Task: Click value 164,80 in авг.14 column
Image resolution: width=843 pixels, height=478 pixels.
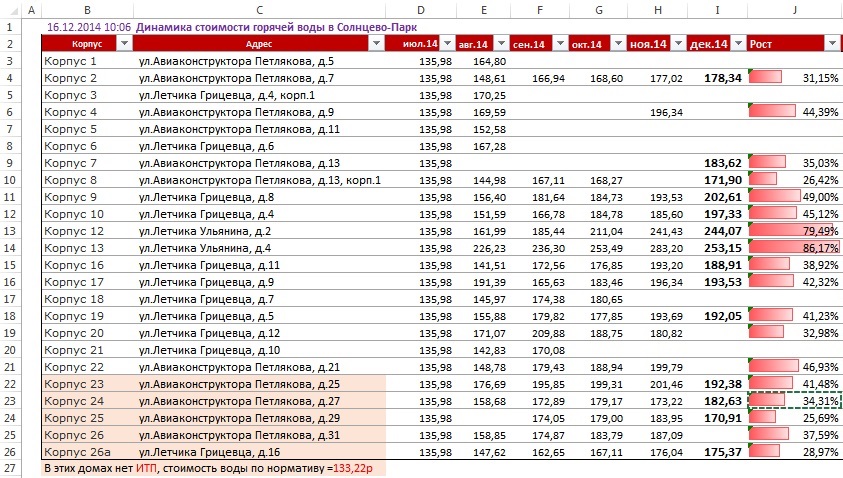Action: 489,61
